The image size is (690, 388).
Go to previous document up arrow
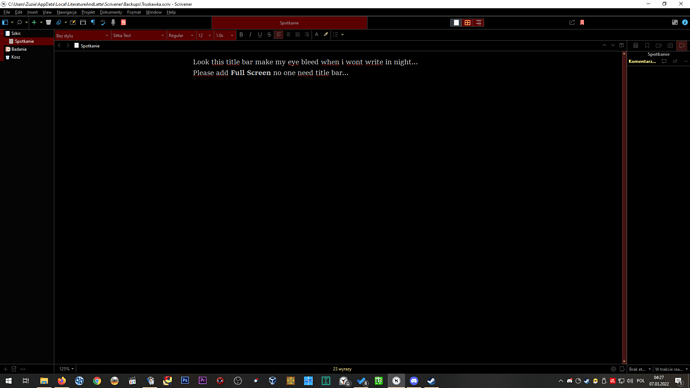click(x=604, y=46)
